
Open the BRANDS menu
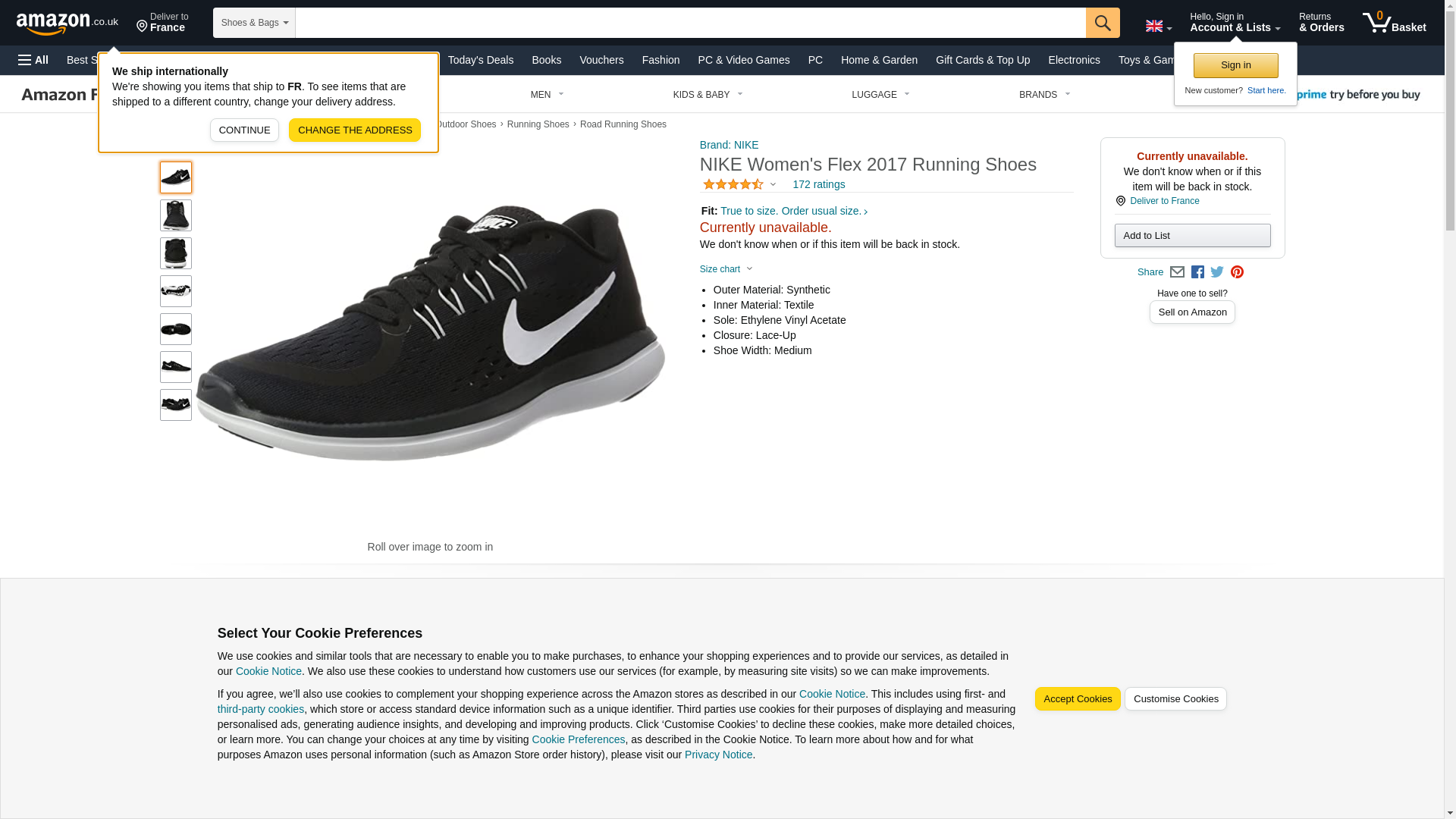[1043, 95]
